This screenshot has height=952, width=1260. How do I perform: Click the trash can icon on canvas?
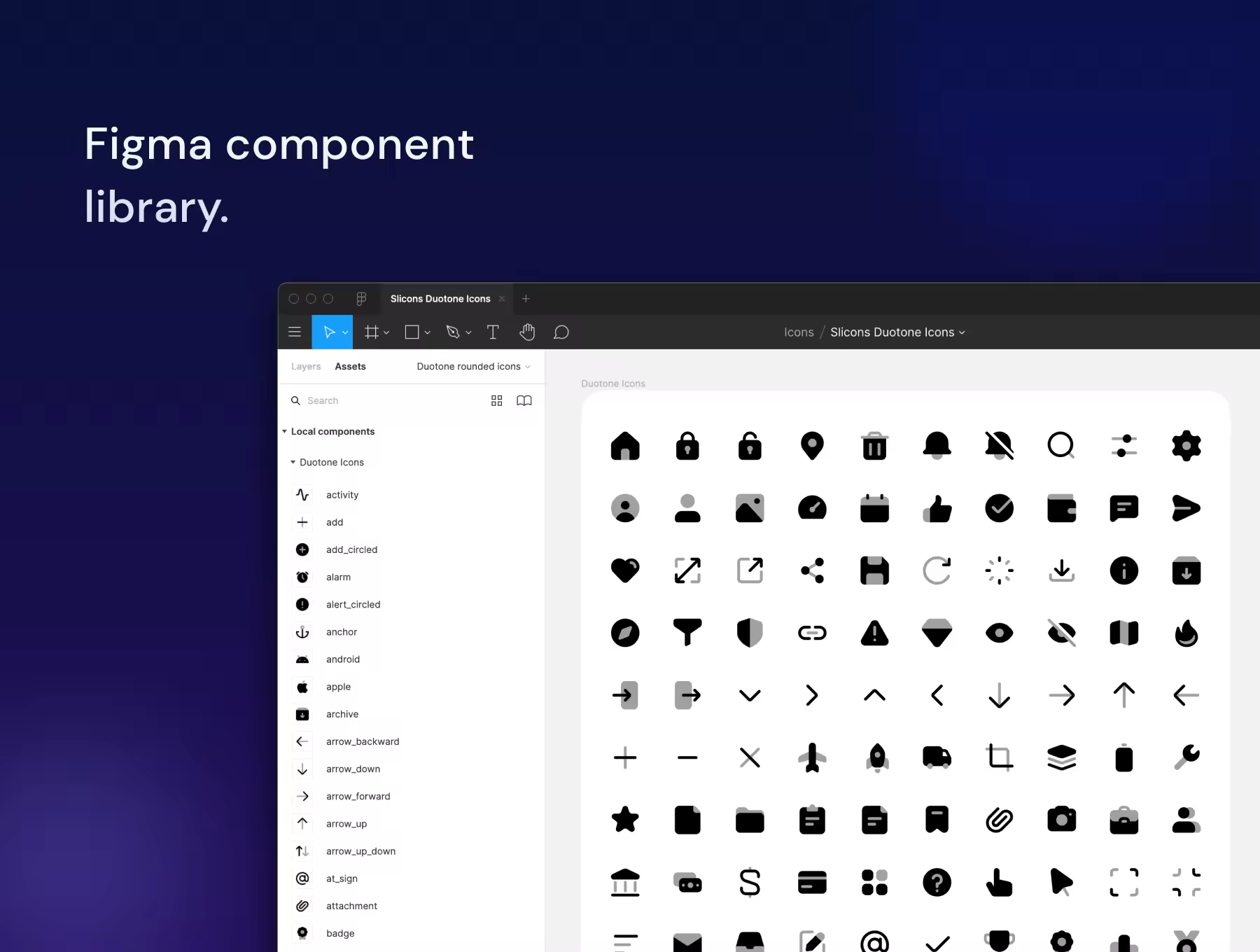(874, 445)
